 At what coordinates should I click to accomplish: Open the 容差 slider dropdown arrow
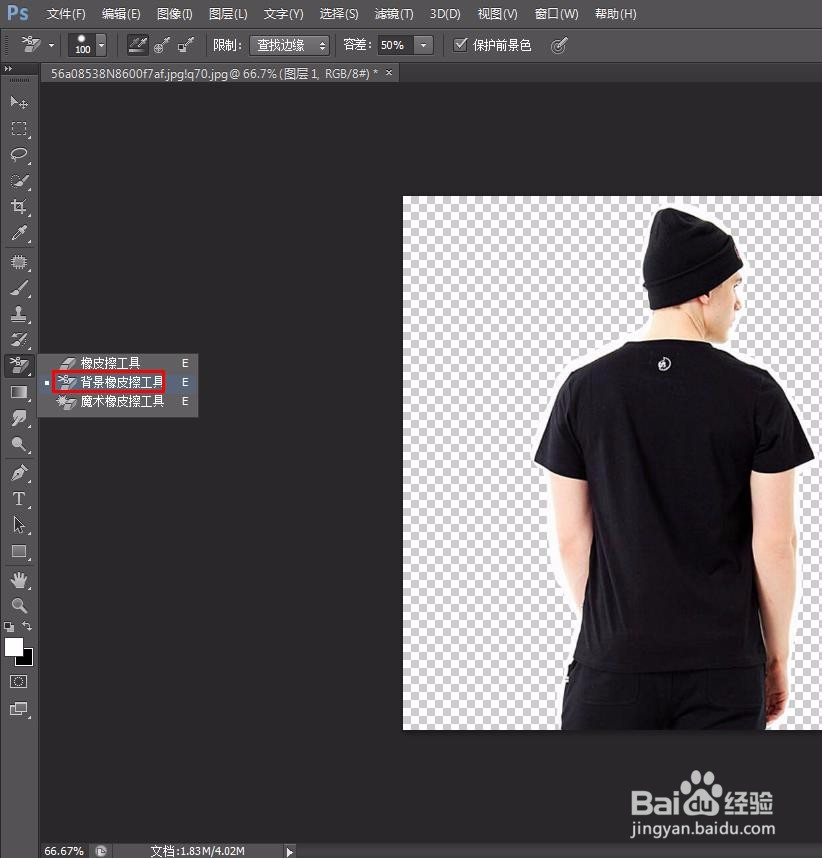[424, 45]
